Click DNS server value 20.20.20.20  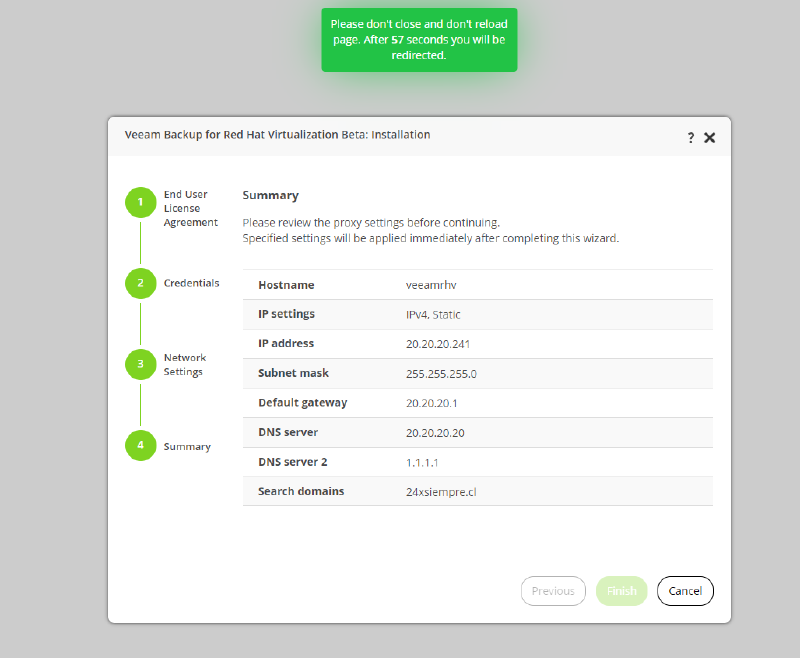point(435,433)
